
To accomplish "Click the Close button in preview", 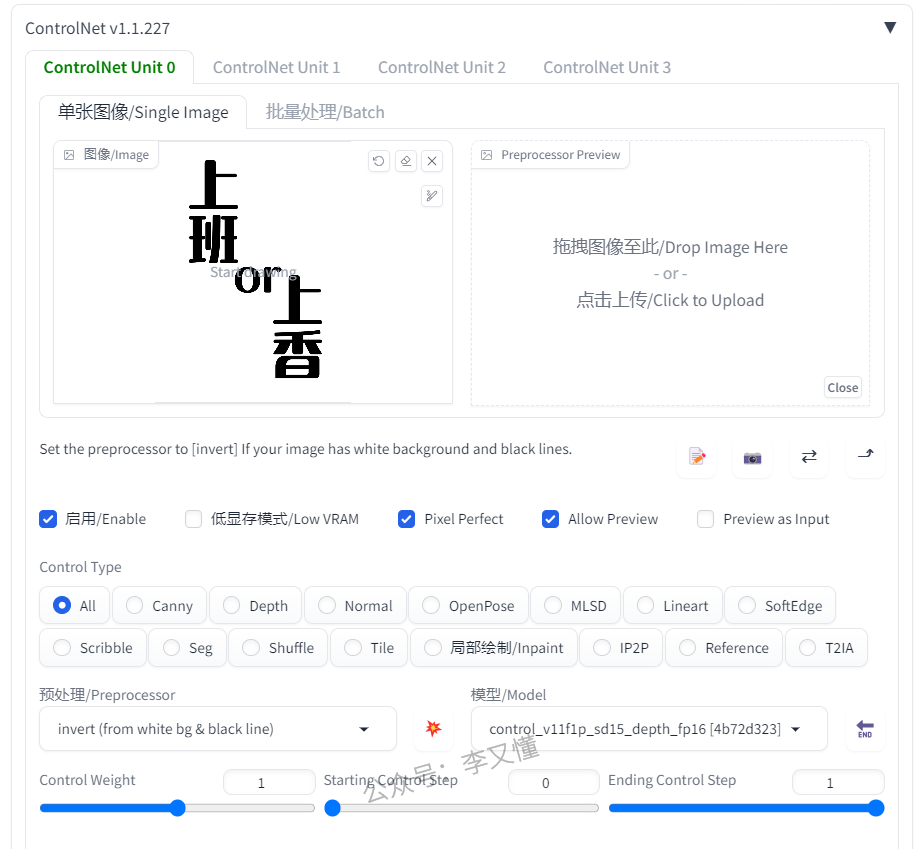I will 842,388.
